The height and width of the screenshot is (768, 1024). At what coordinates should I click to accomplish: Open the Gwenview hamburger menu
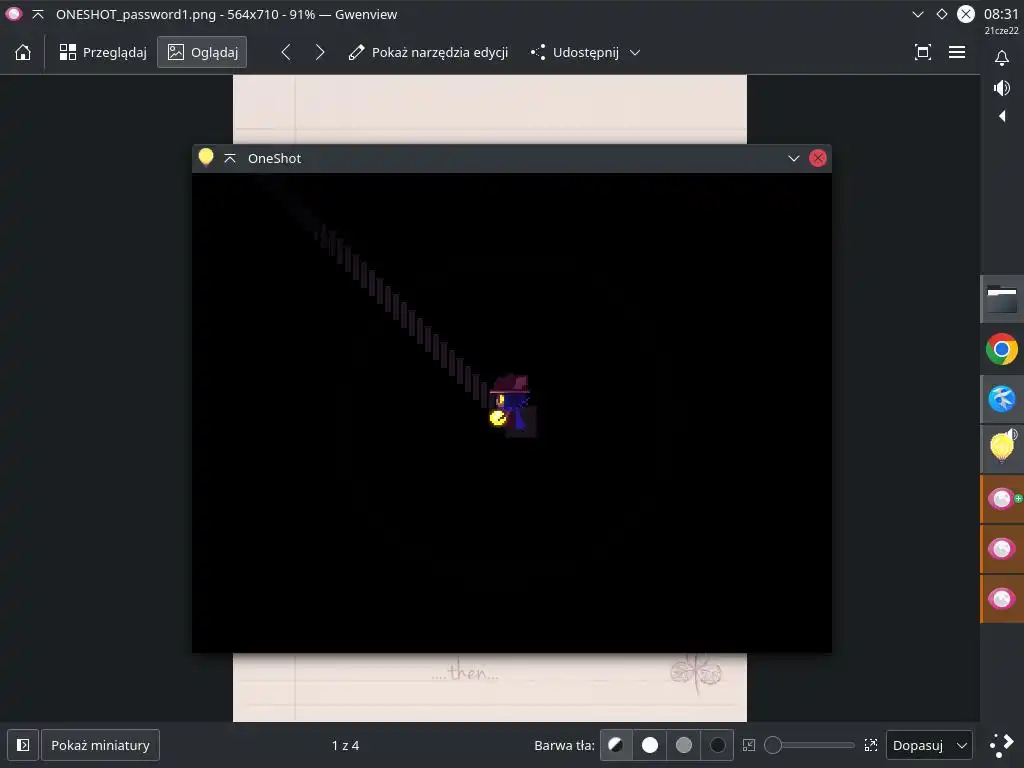[957, 52]
